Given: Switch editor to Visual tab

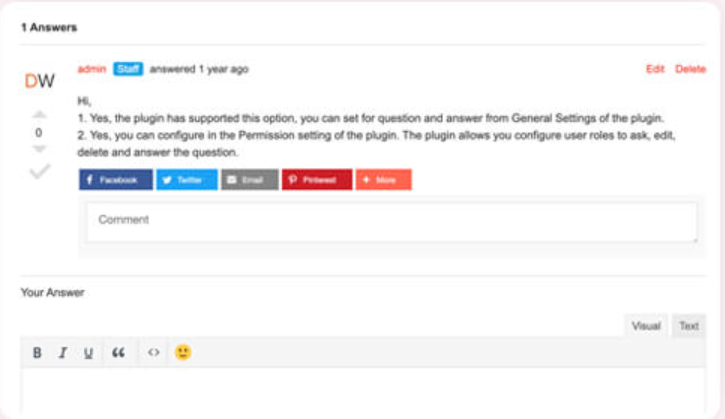Looking at the screenshot, I should (646, 326).
